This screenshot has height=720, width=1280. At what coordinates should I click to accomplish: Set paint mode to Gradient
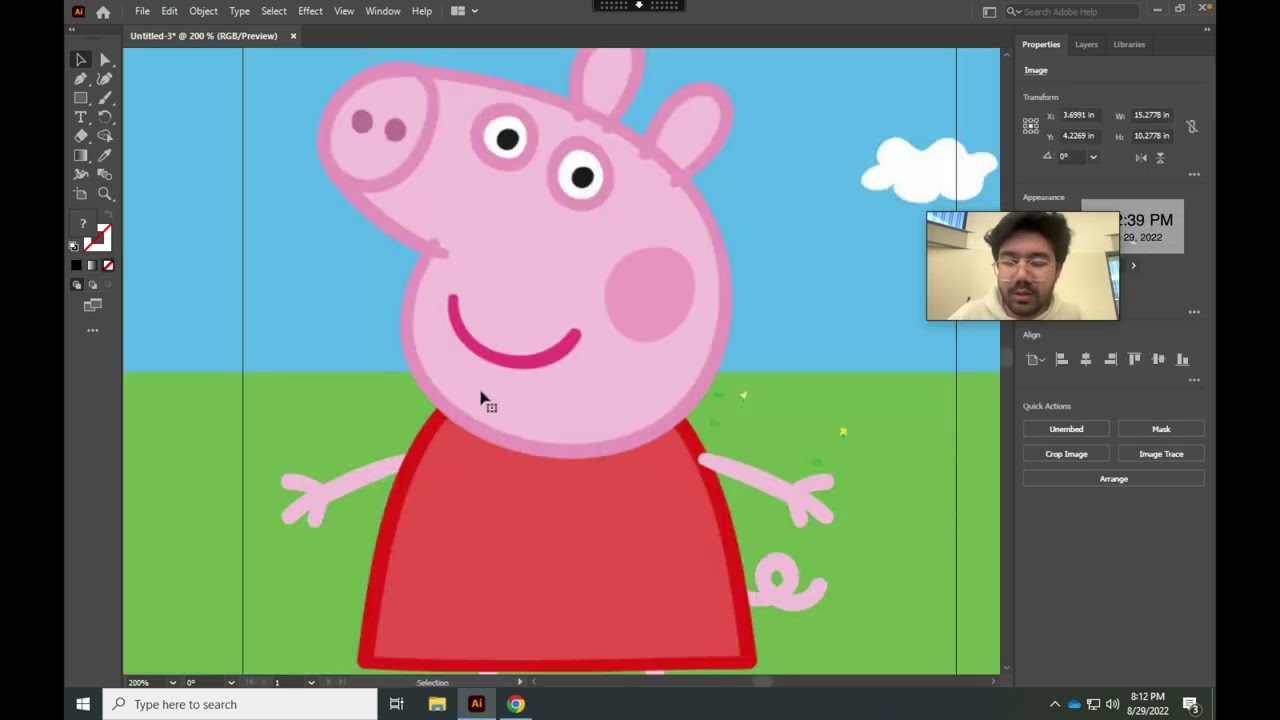click(92, 265)
